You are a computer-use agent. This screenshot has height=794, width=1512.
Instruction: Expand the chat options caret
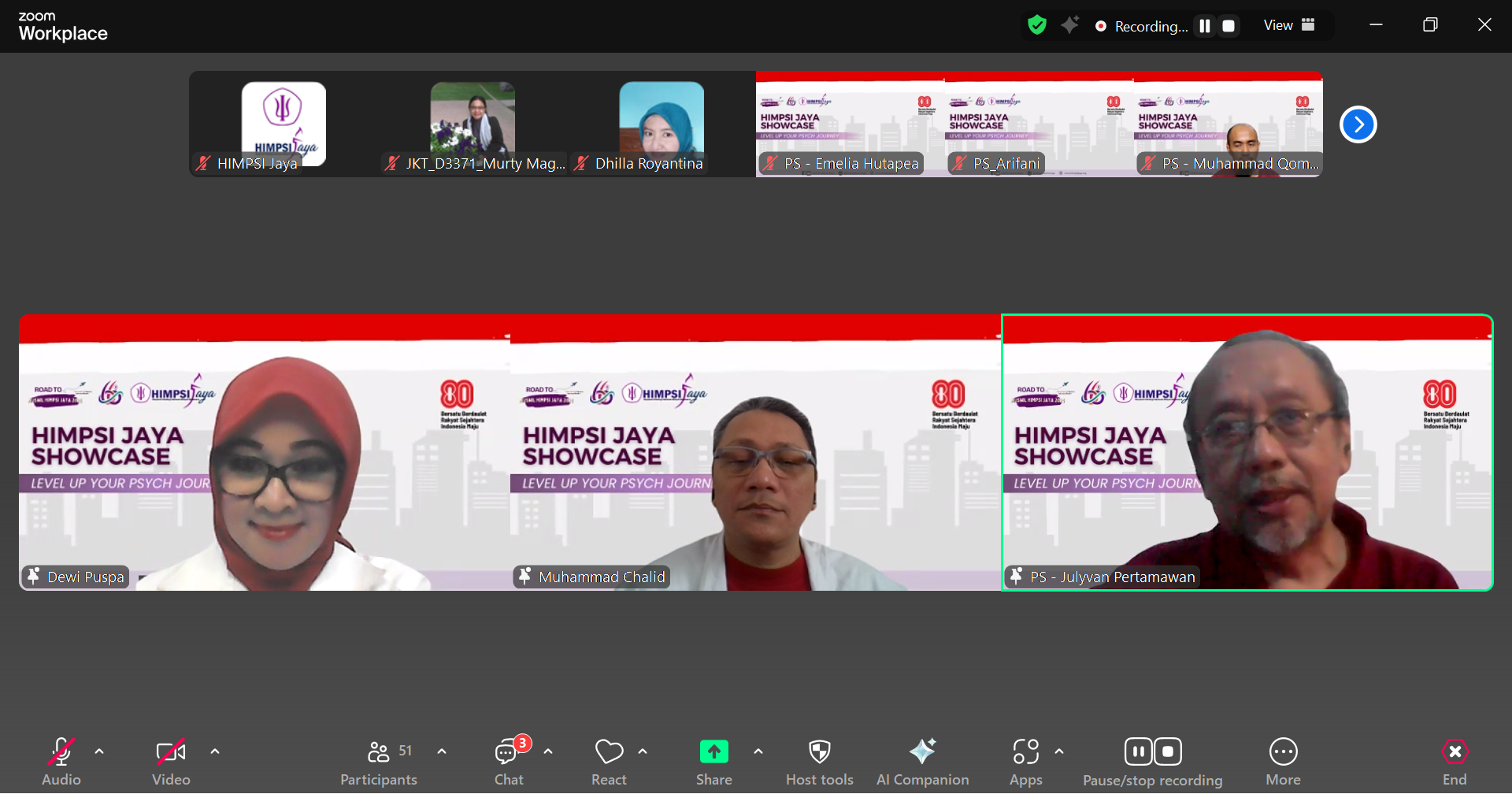coord(548,751)
